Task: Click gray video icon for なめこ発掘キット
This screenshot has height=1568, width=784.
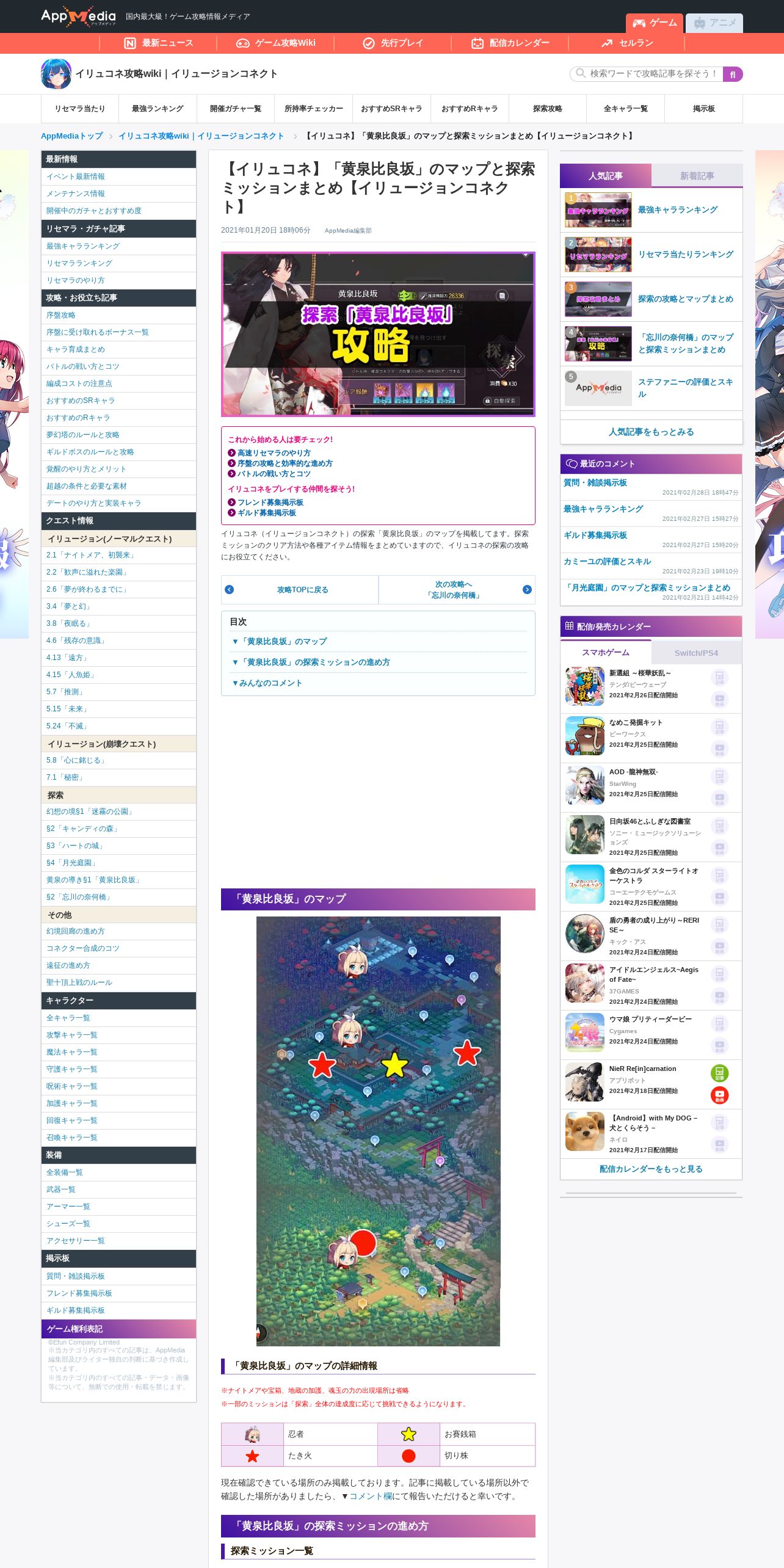Action: [x=719, y=749]
